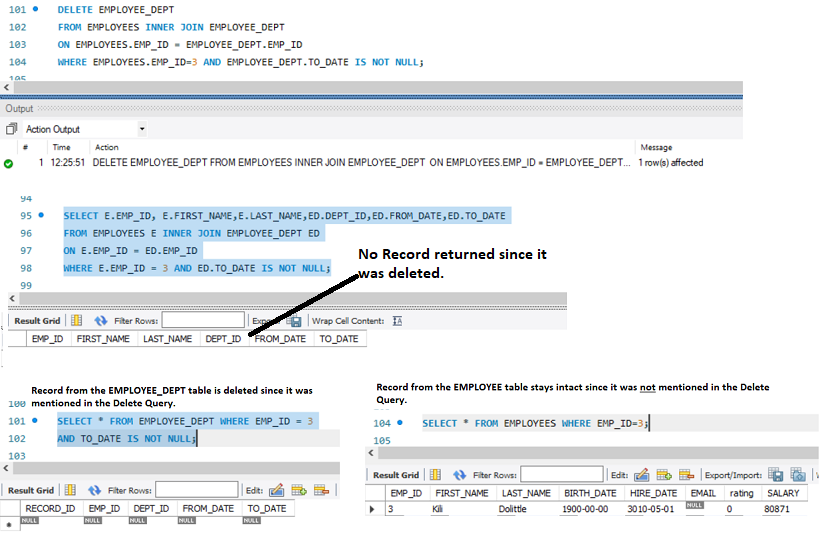Click the cell 3010-05-01
820x540 pixels.
click(651, 509)
